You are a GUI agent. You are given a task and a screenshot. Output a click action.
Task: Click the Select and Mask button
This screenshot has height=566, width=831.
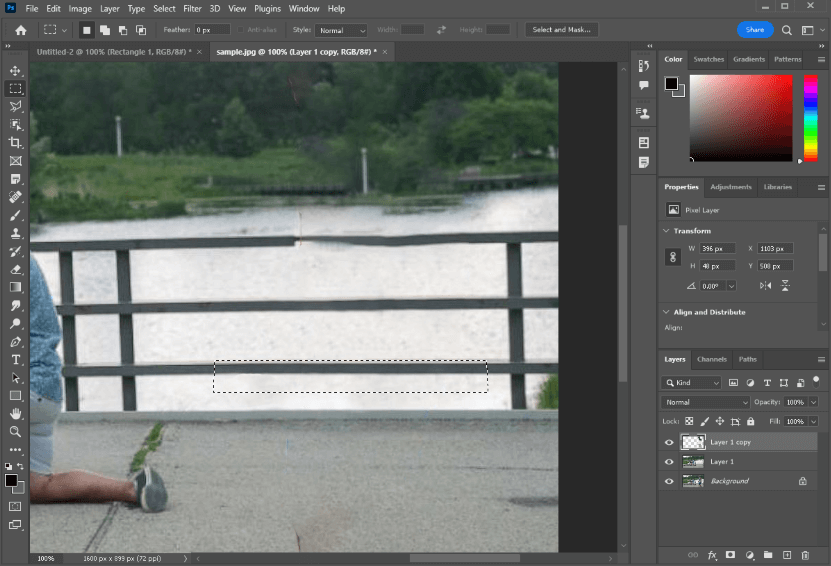pyautogui.click(x=562, y=30)
